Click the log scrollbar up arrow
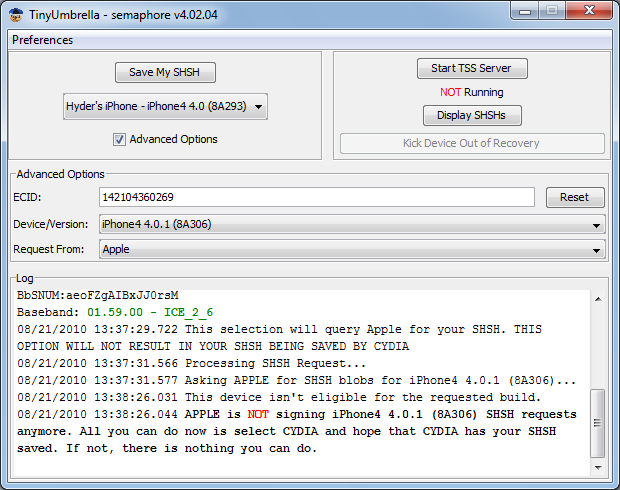Screen dimensions: 620x490 pos(598,299)
